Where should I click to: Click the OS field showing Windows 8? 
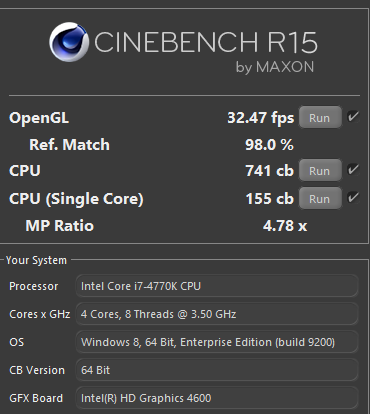217,342
